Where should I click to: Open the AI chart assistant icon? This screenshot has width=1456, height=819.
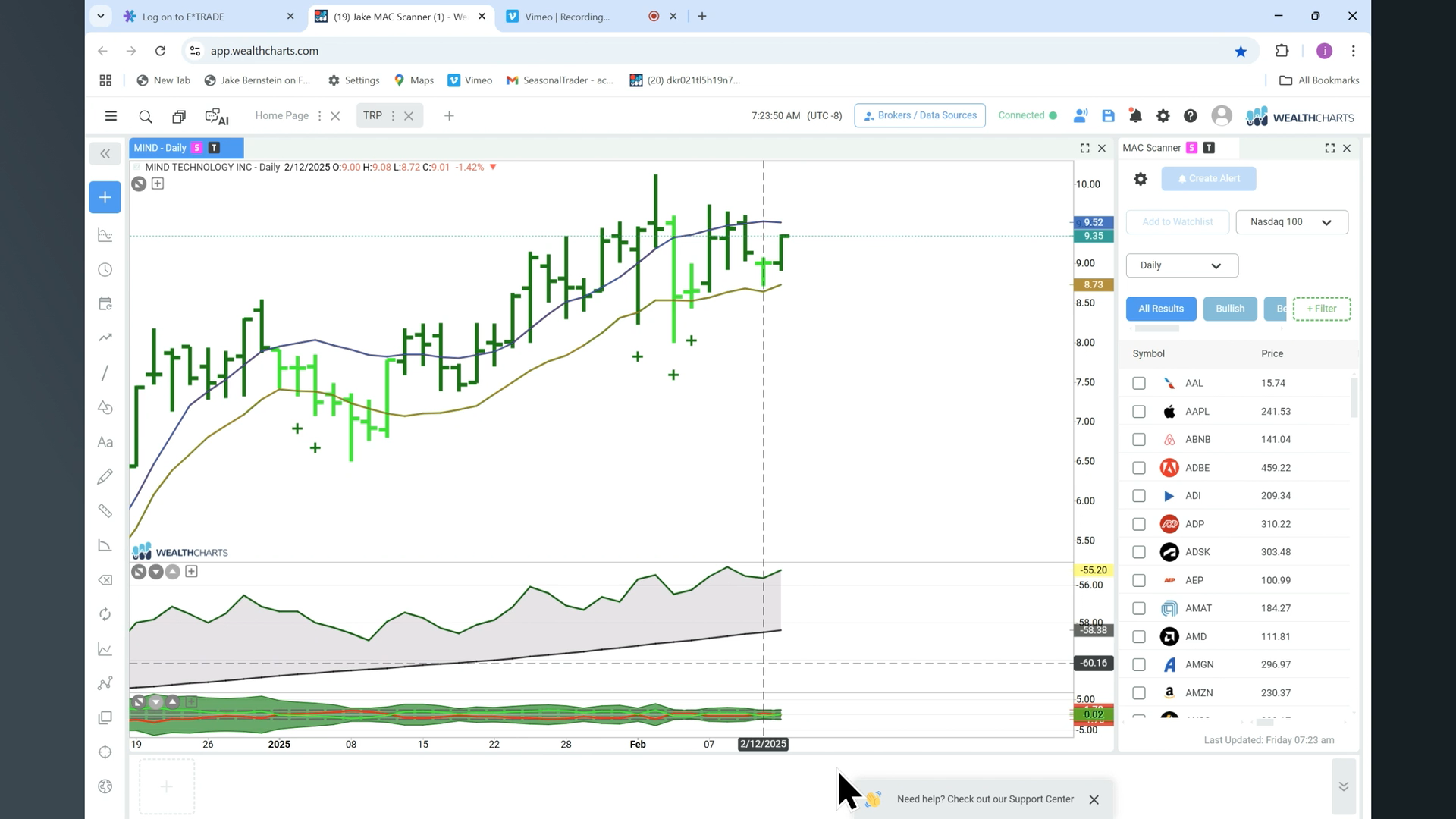pos(217,116)
